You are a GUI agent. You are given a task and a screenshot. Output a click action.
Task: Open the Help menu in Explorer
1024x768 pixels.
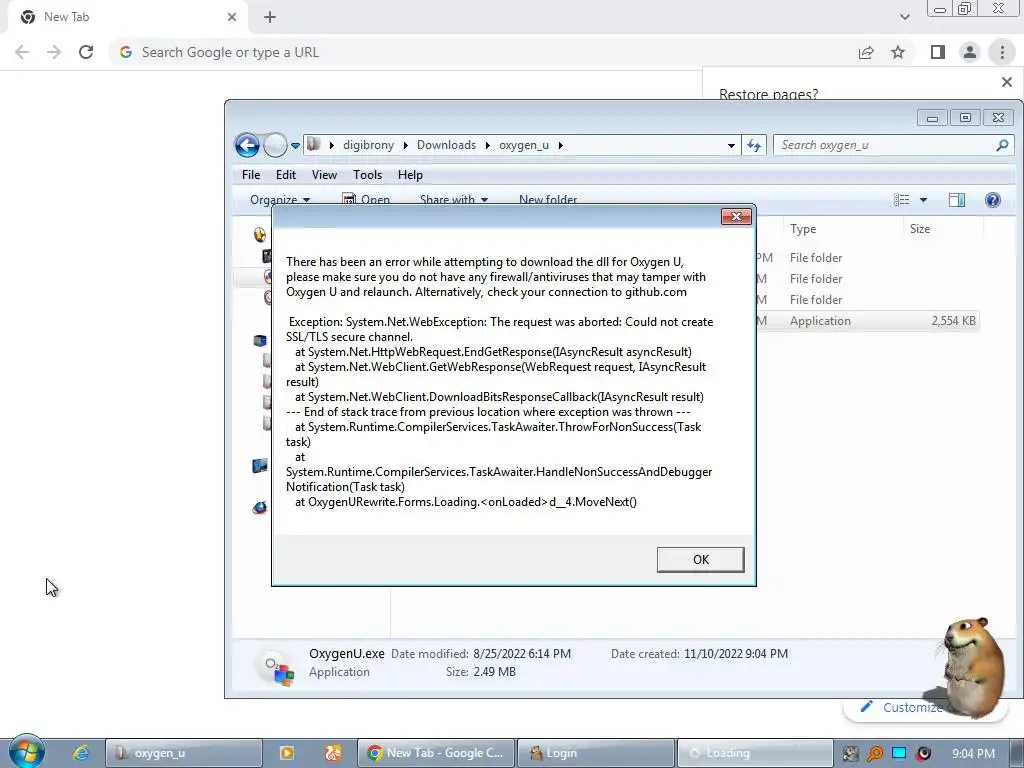[x=410, y=175]
